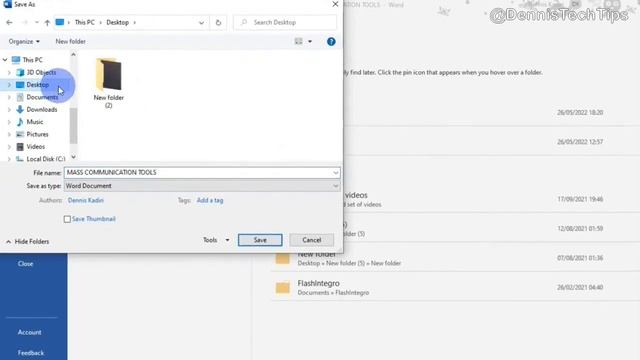Open the address bar history dropdown
640x360 pixels.
coord(201,23)
